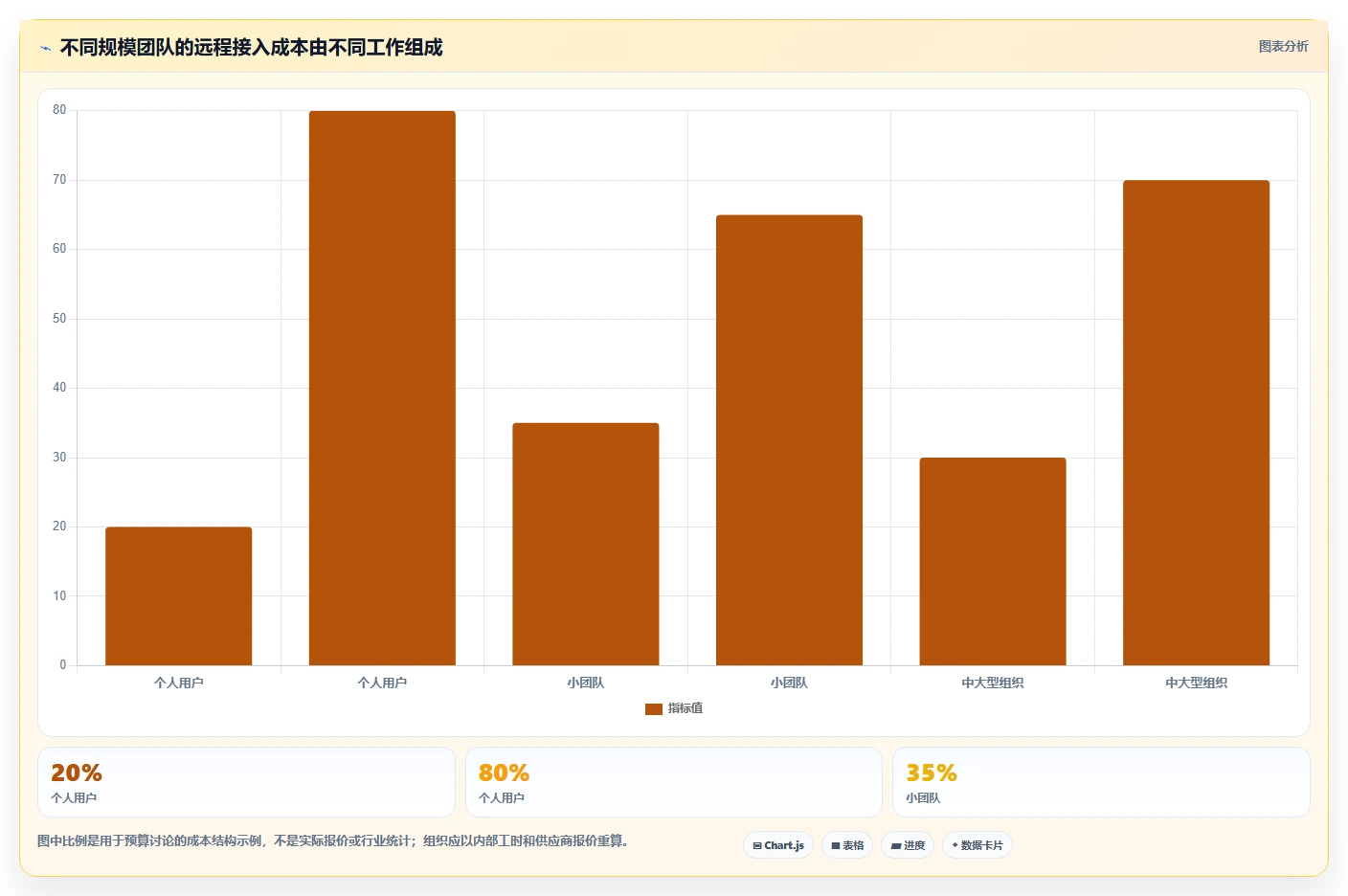Click the 图表分析 label in the header
The image size is (1348, 896).
[x=1283, y=46]
